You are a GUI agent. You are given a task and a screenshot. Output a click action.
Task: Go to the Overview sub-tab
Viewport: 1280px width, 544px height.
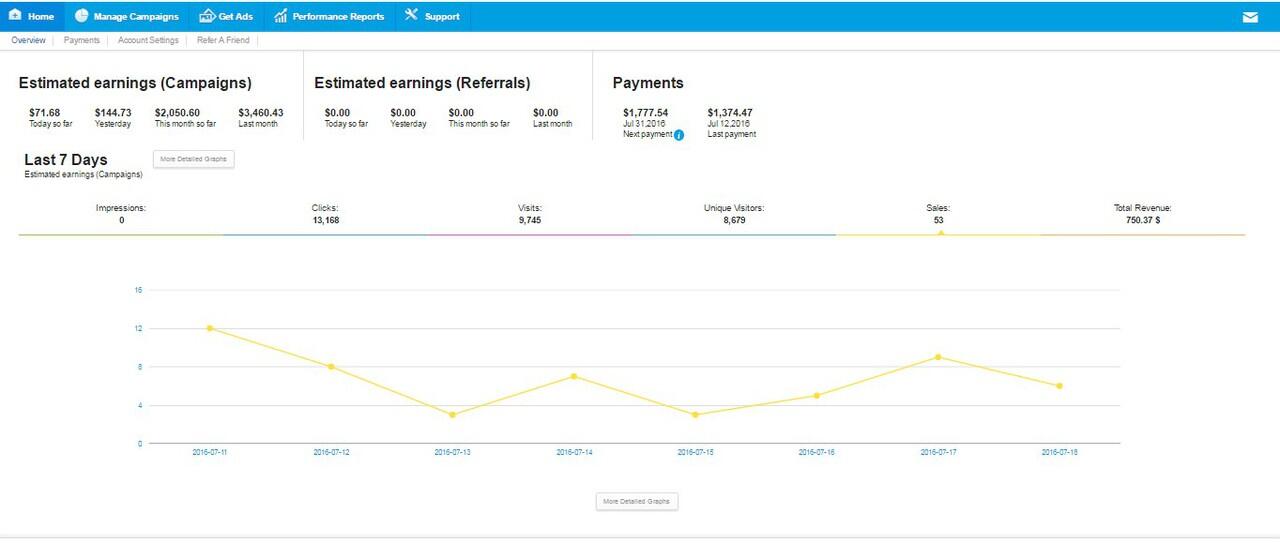[28, 41]
